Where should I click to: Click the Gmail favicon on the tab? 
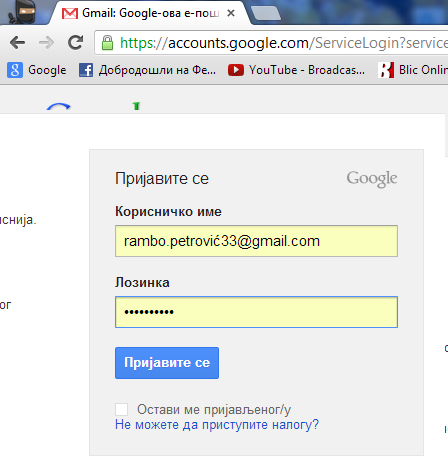(x=70, y=14)
